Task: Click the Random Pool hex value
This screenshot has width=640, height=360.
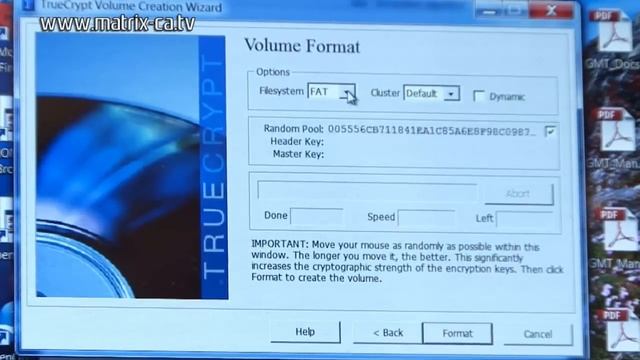Action: point(432,131)
